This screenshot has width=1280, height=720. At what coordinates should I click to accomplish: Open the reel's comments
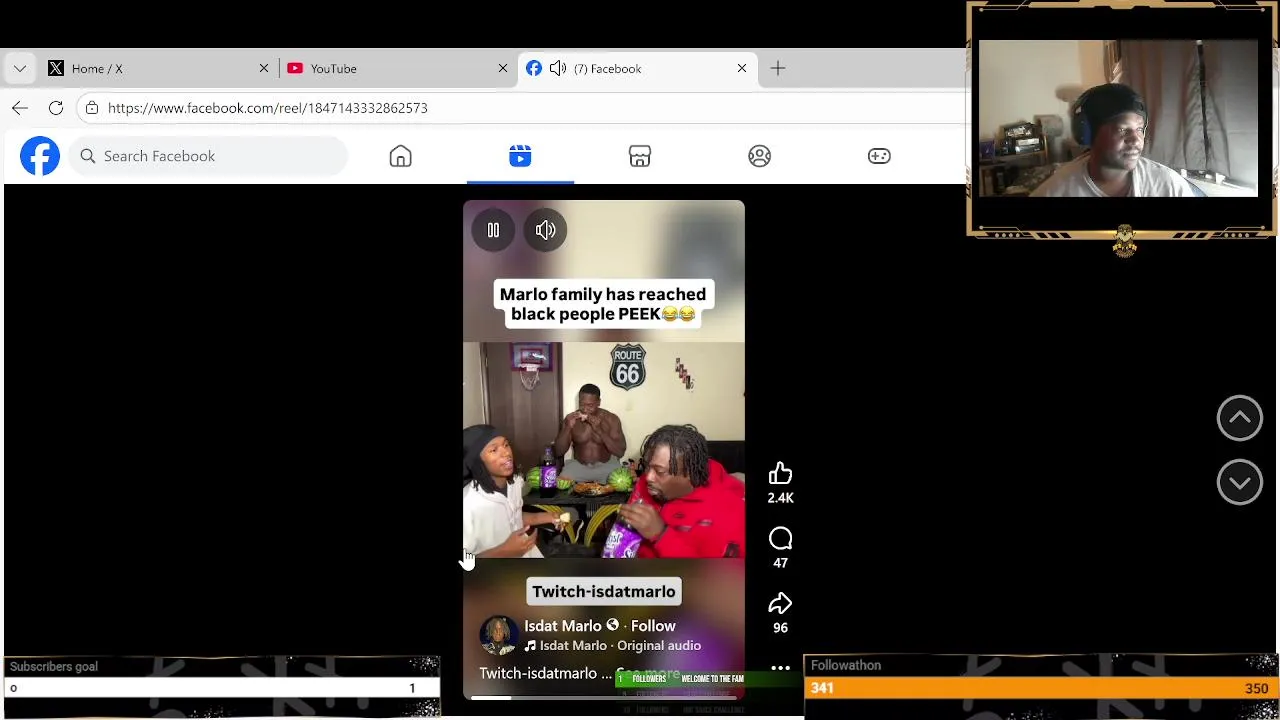point(780,539)
